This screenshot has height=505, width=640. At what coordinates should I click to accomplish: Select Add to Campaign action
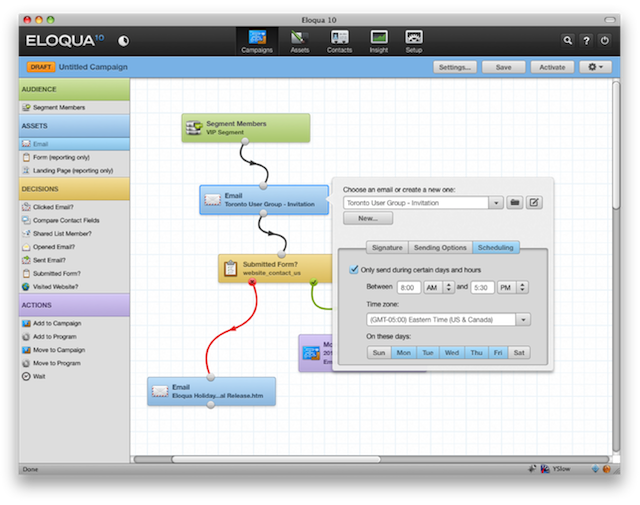point(74,323)
